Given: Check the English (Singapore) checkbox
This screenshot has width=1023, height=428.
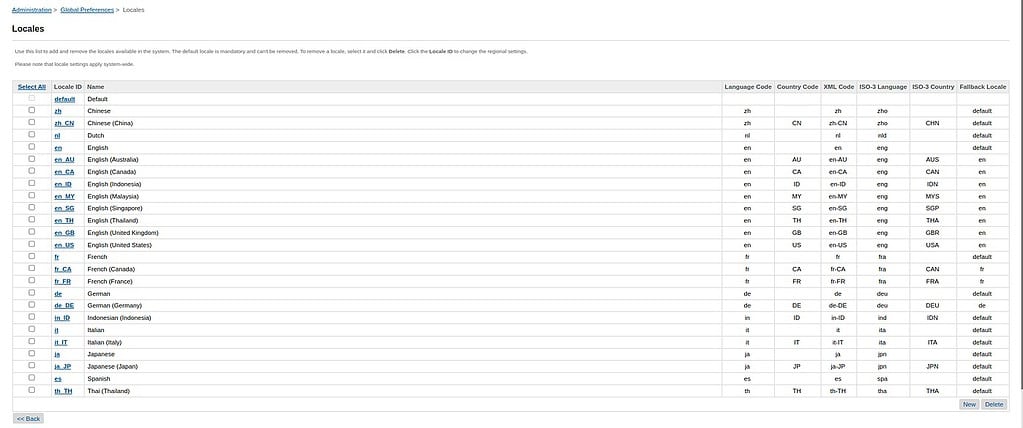Looking at the screenshot, I should [x=31, y=208].
